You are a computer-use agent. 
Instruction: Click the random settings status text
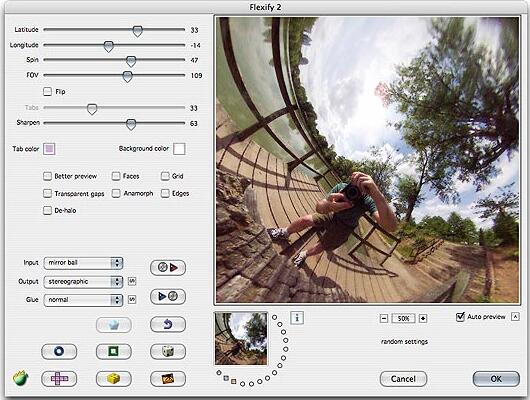404,342
